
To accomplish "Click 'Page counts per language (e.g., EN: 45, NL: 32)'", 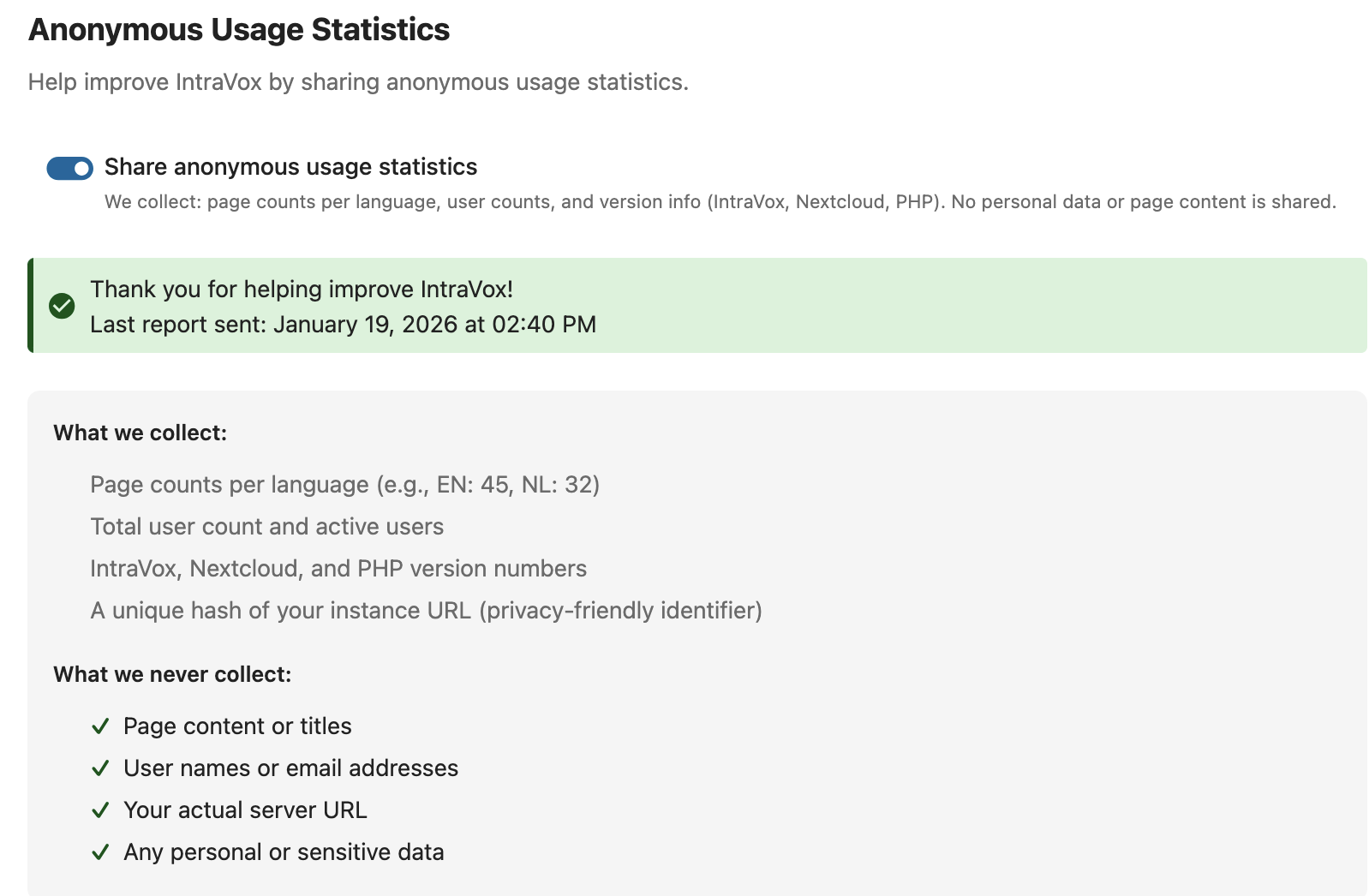I will point(345,485).
